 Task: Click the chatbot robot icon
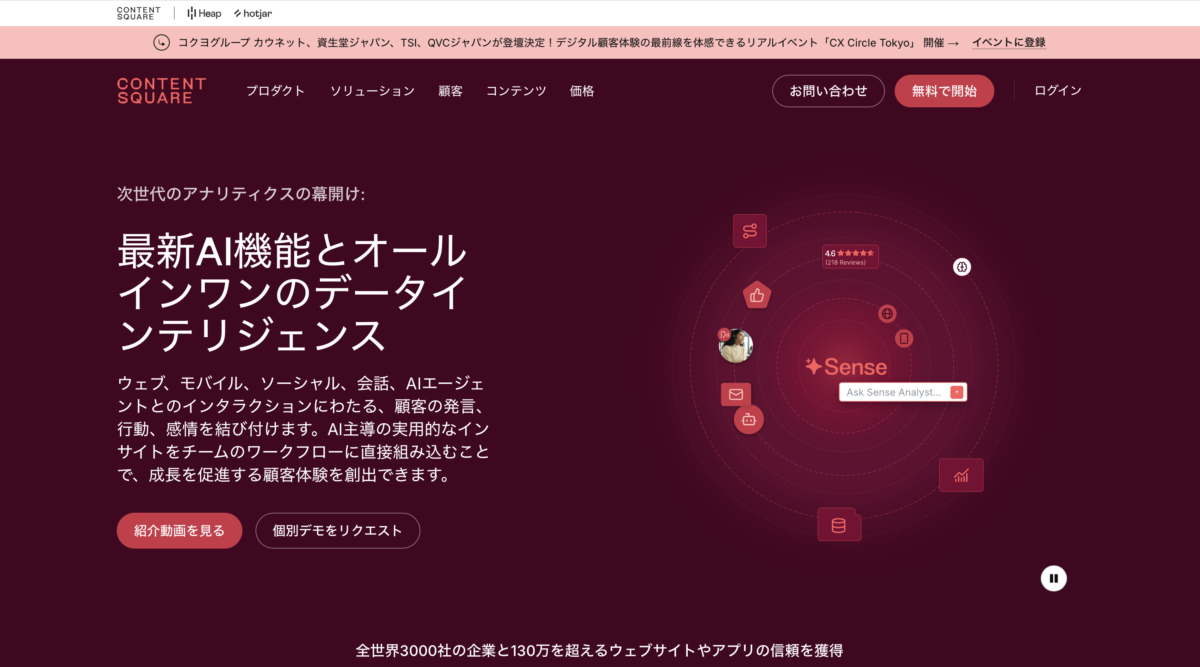tap(748, 419)
